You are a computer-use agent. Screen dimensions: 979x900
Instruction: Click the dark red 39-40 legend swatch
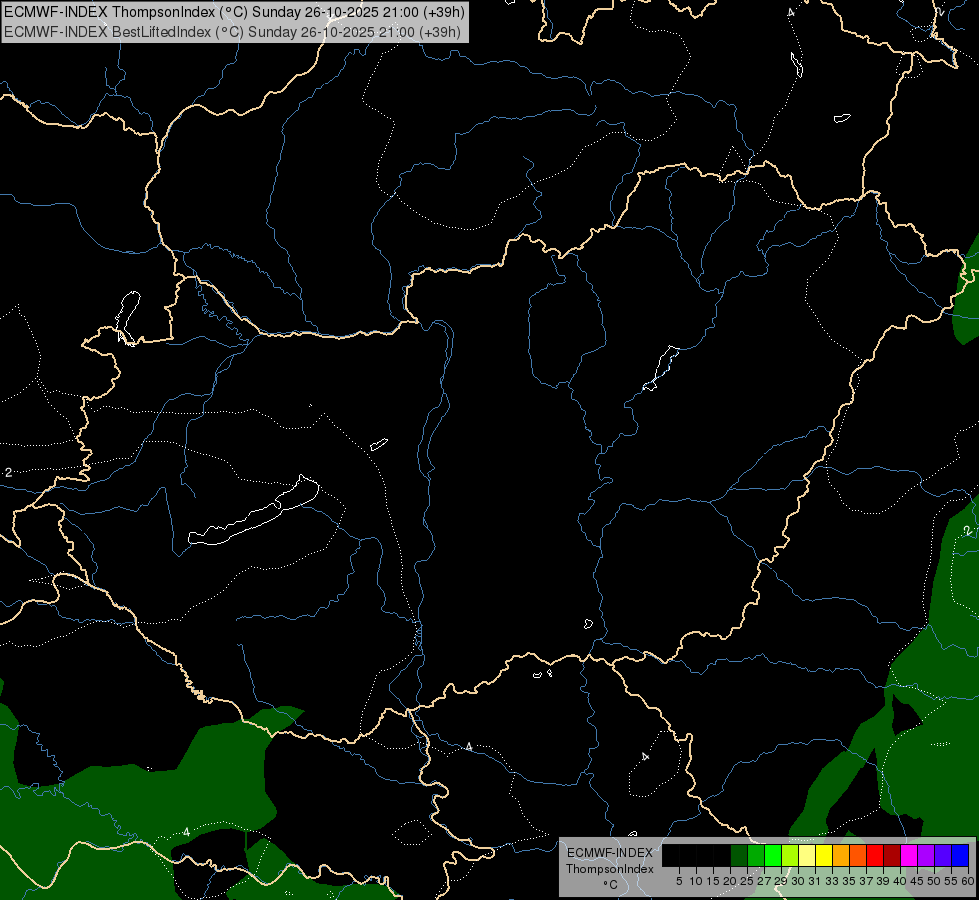pos(892,855)
